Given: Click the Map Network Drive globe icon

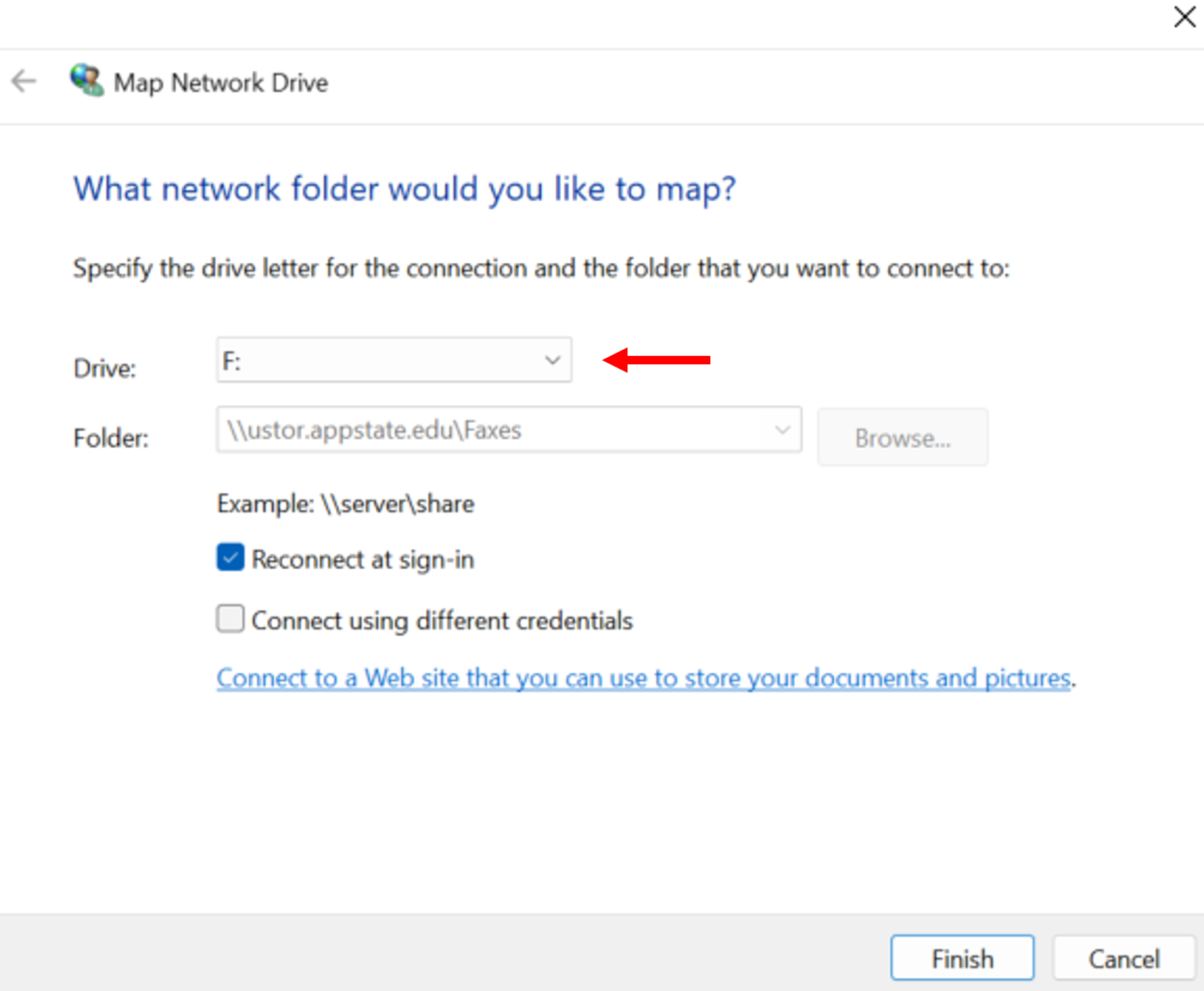Looking at the screenshot, I should pyautogui.click(x=86, y=80).
